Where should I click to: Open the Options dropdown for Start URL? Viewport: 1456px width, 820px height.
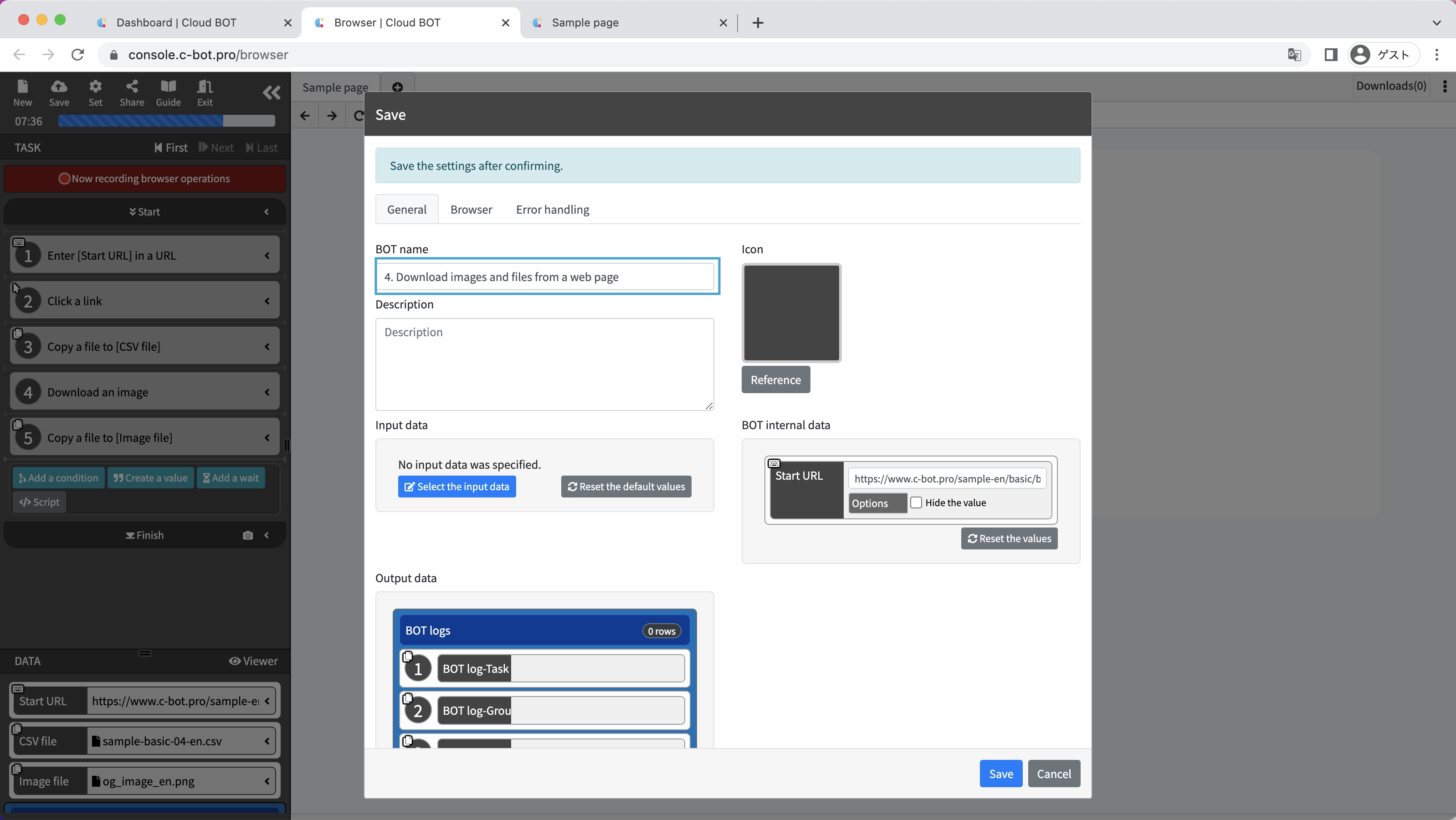click(877, 503)
